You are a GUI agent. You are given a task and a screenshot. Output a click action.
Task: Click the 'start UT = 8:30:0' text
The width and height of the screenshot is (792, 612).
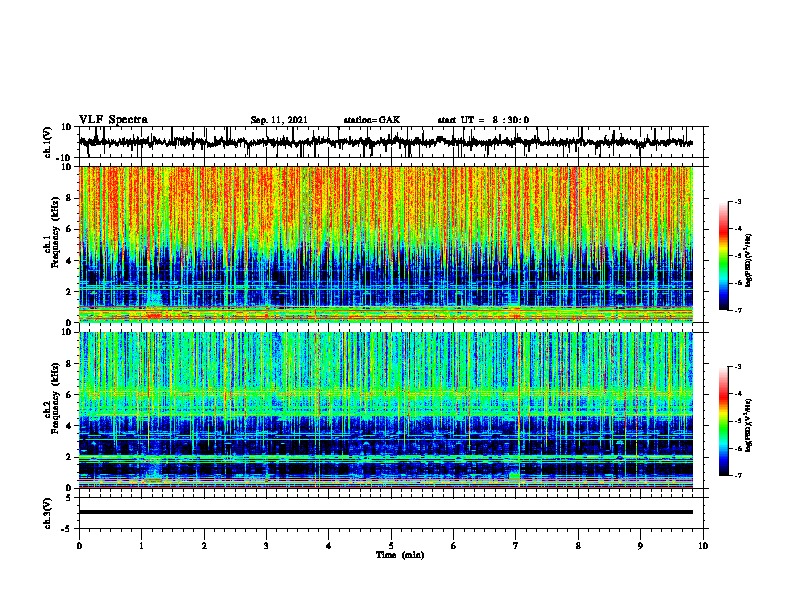(483, 120)
